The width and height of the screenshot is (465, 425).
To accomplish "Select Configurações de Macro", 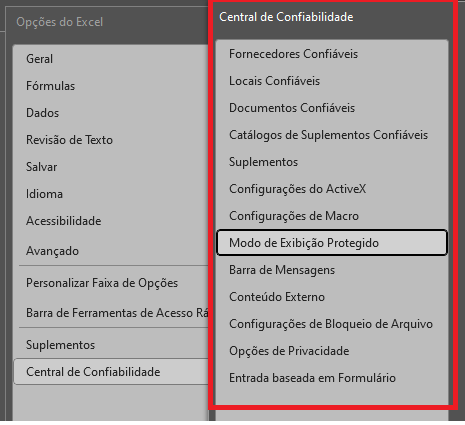I will pos(294,216).
